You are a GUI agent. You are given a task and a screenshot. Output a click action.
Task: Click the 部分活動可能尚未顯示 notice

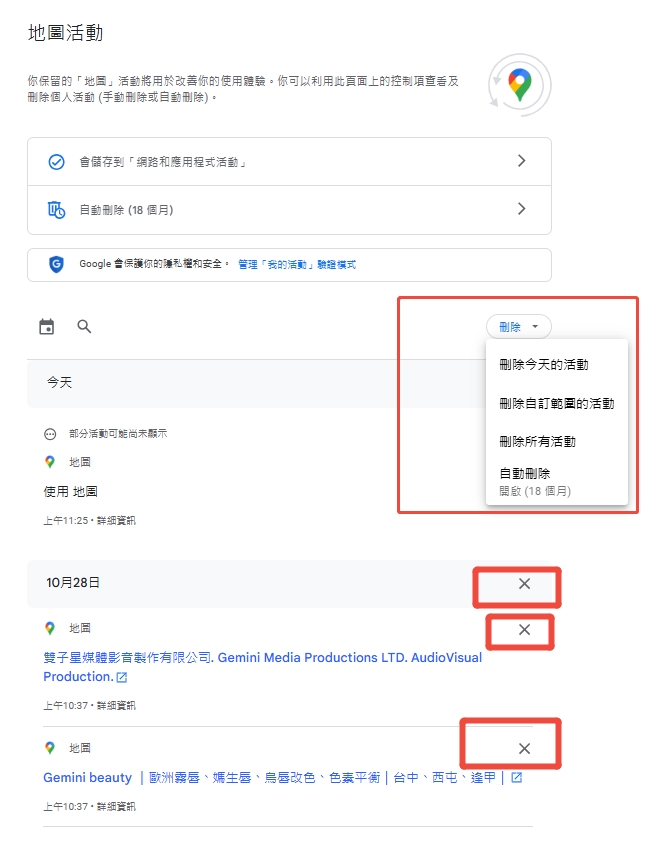pyautogui.click(x=118, y=433)
